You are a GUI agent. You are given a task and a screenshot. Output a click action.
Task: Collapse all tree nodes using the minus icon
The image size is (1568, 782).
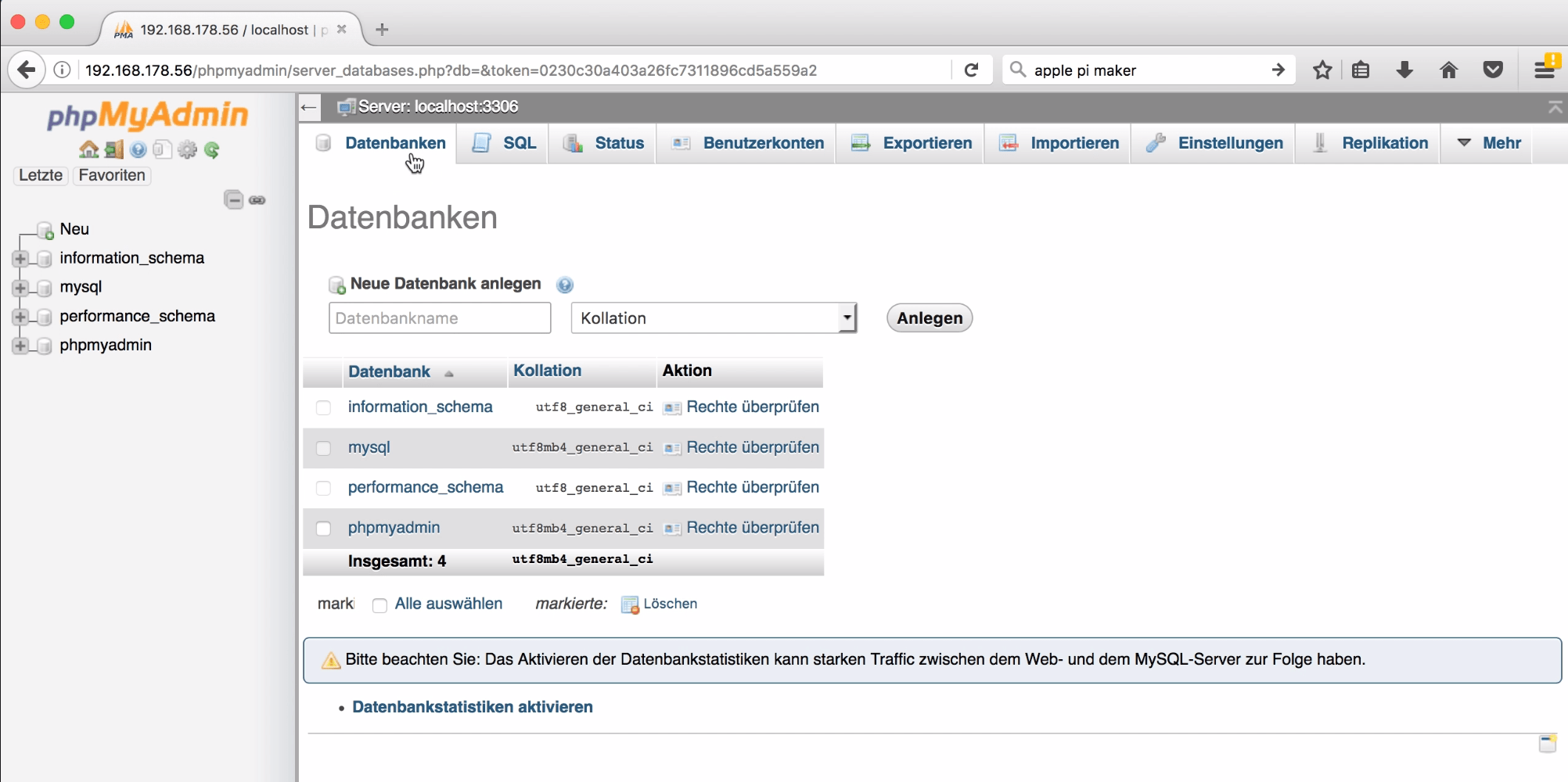point(234,199)
